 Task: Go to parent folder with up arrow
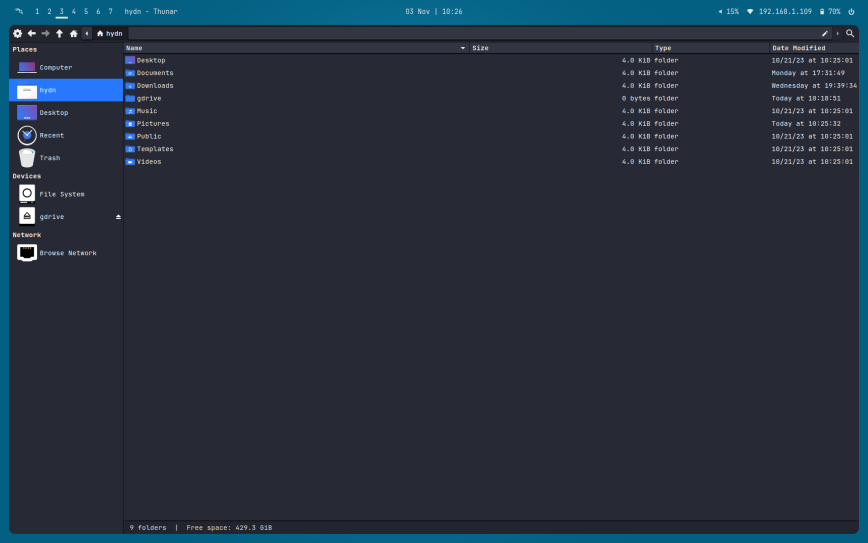coord(59,34)
